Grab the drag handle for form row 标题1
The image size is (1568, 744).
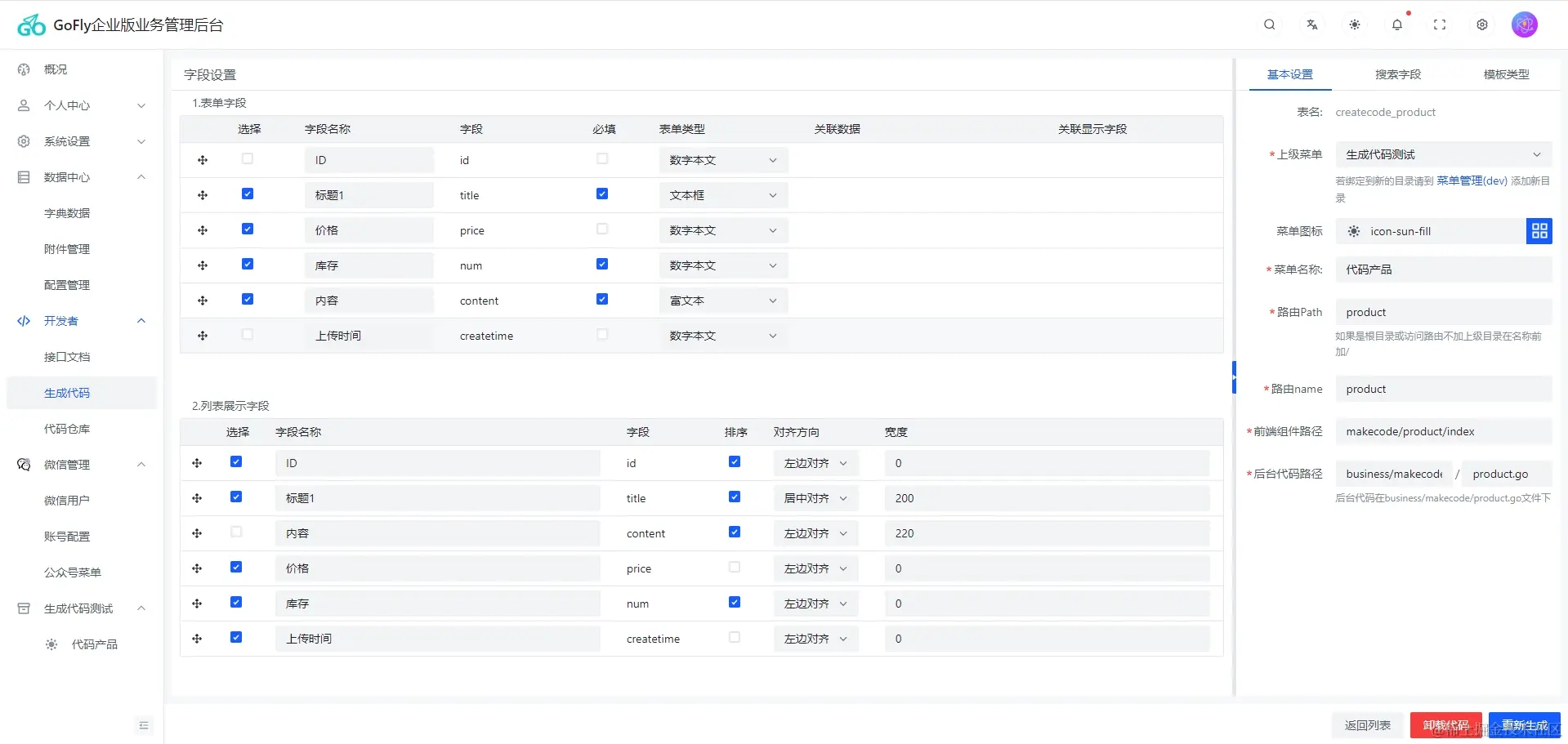pyautogui.click(x=203, y=195)
